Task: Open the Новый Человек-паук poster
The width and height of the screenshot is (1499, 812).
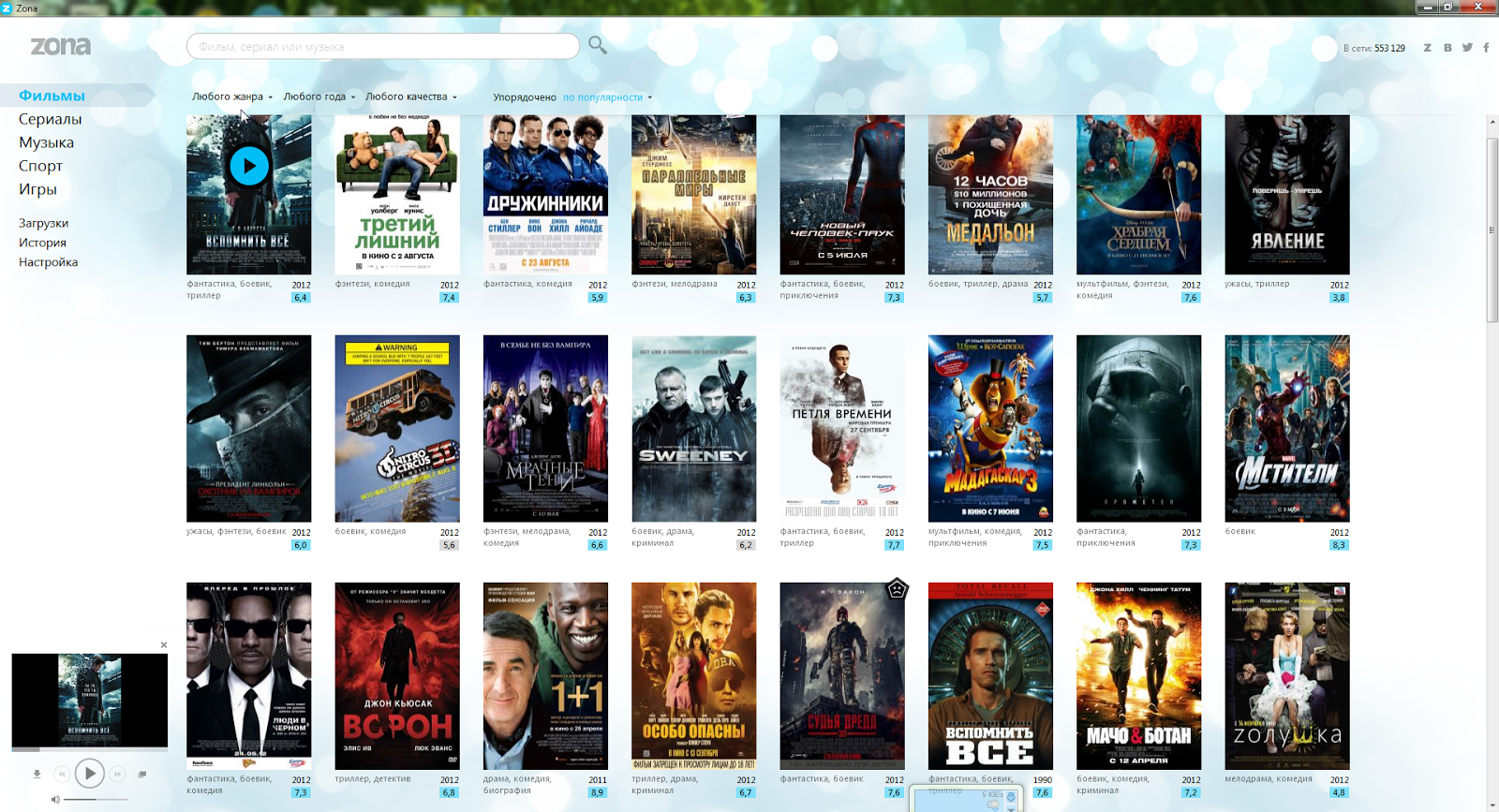Action: [842, 195]
